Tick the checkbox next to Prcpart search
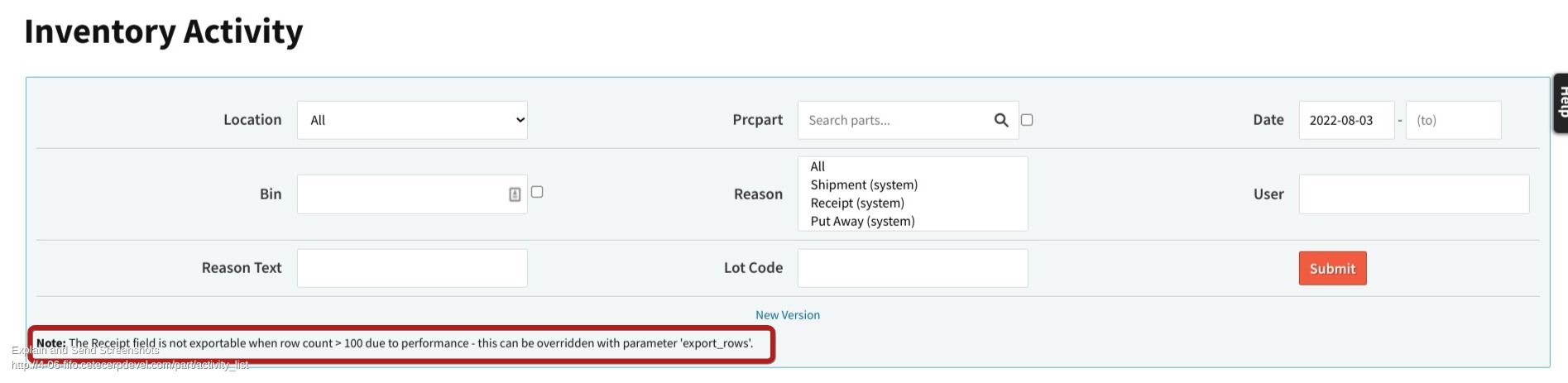This screenshot has height=383, width=1568. click(x=1027, y=120)
